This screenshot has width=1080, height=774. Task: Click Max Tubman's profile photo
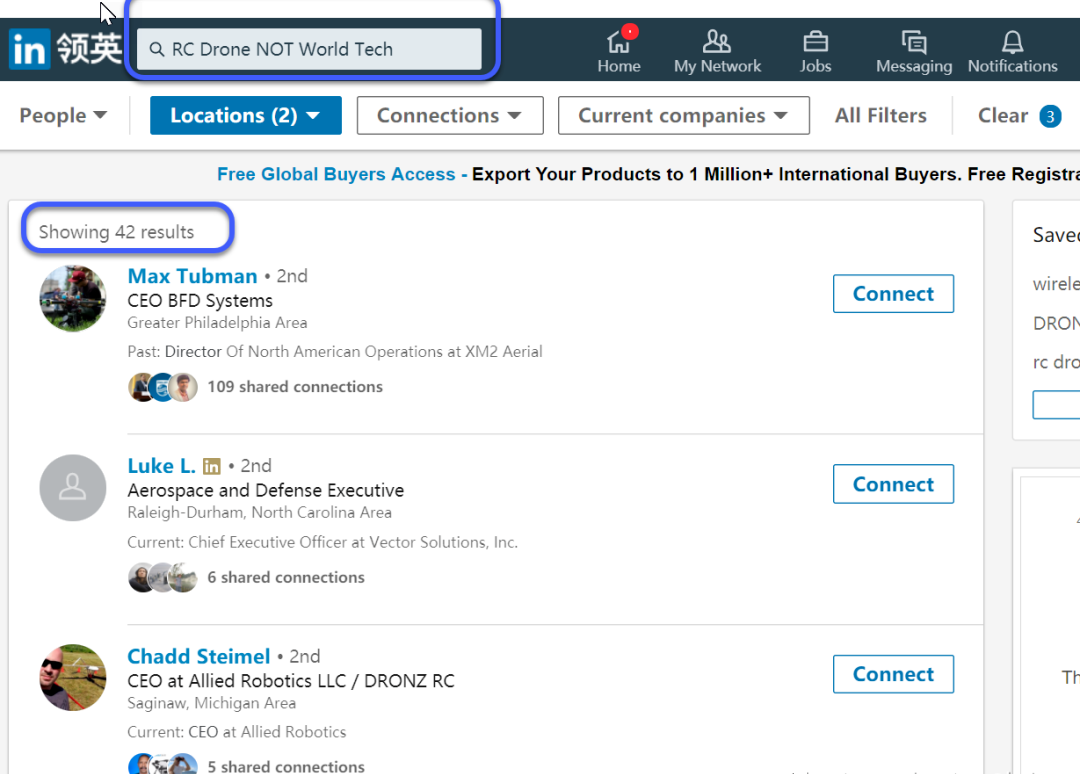click(73, 298)
